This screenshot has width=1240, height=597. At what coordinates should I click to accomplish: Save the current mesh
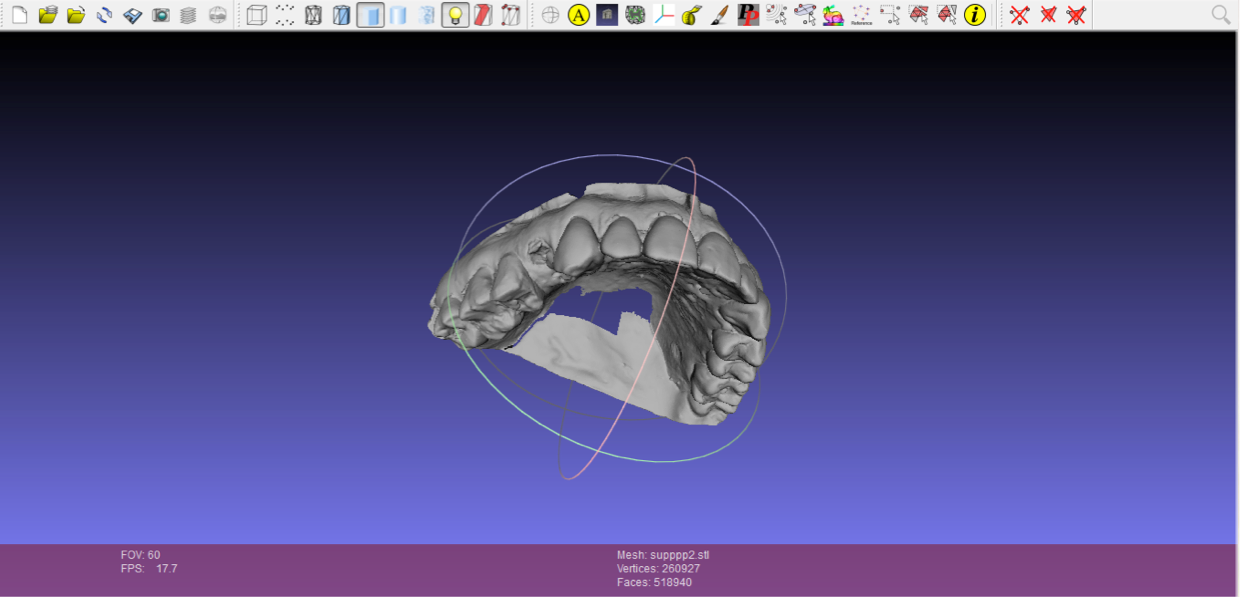tap(132, 15)
